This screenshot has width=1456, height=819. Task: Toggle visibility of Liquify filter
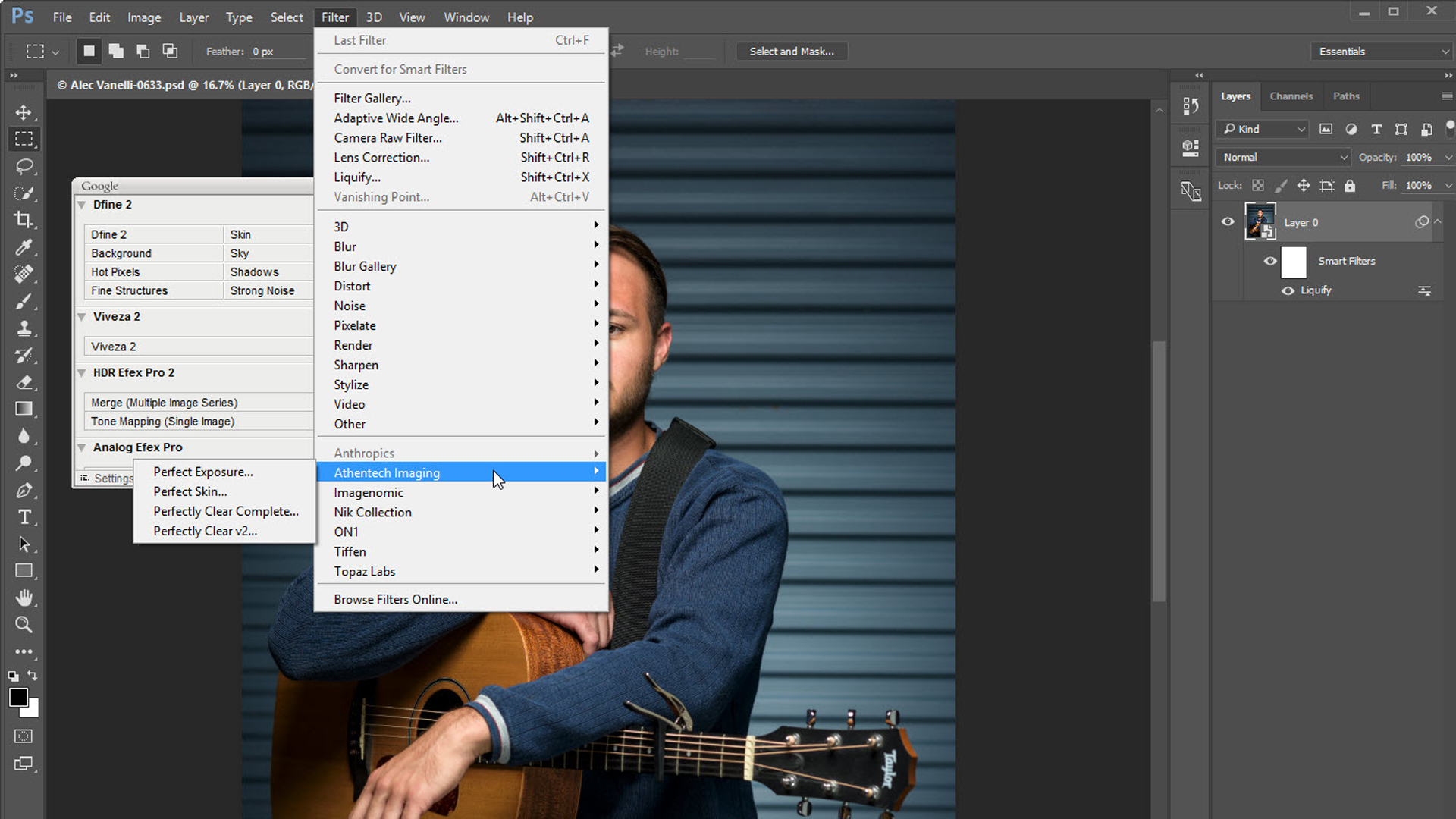point(1287,290)
